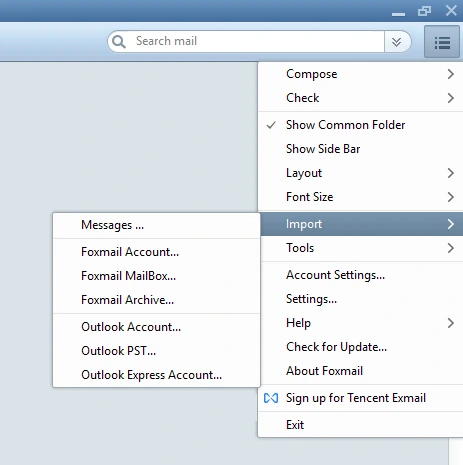Viewport: 463px width, 465px height.
Task: Import a Foxmail Archive
Action: coord(156,300)
